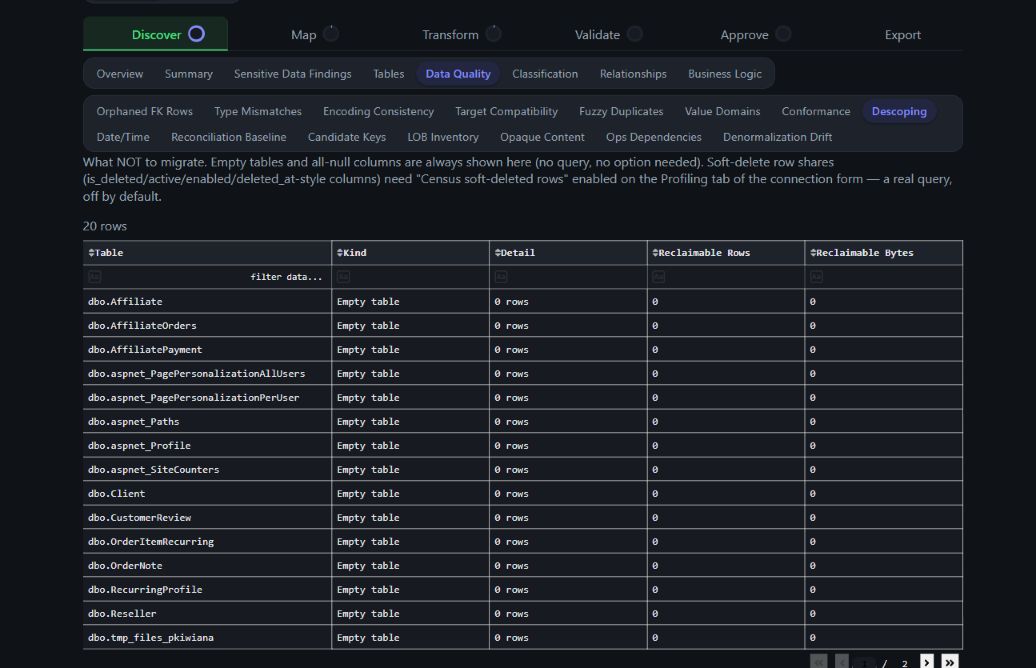This screenshot has width=1036, height=668.
Task: Select the dbo.RecurringProfile table name
Action: click(145, 590)
